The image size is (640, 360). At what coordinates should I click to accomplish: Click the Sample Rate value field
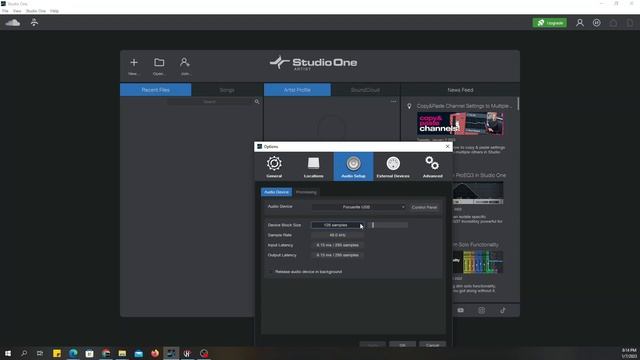click(x=337, y=235)
